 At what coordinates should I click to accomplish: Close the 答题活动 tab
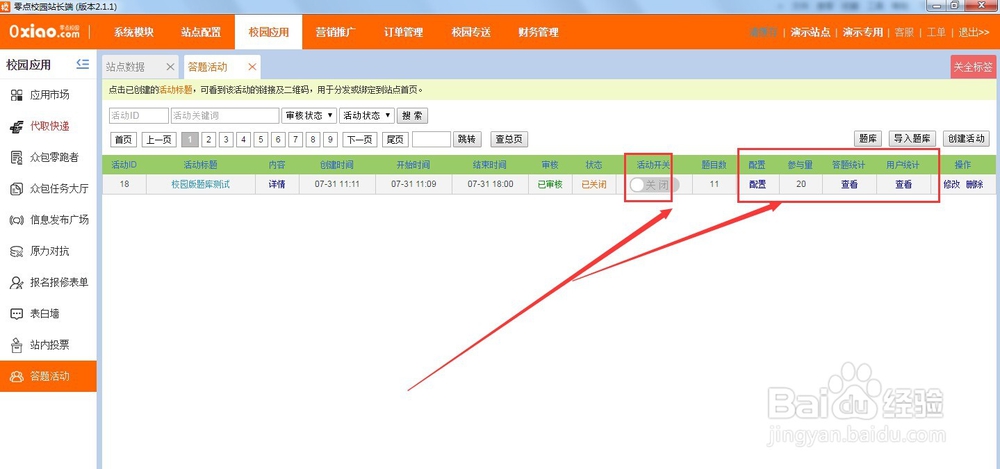pos(253,66)
